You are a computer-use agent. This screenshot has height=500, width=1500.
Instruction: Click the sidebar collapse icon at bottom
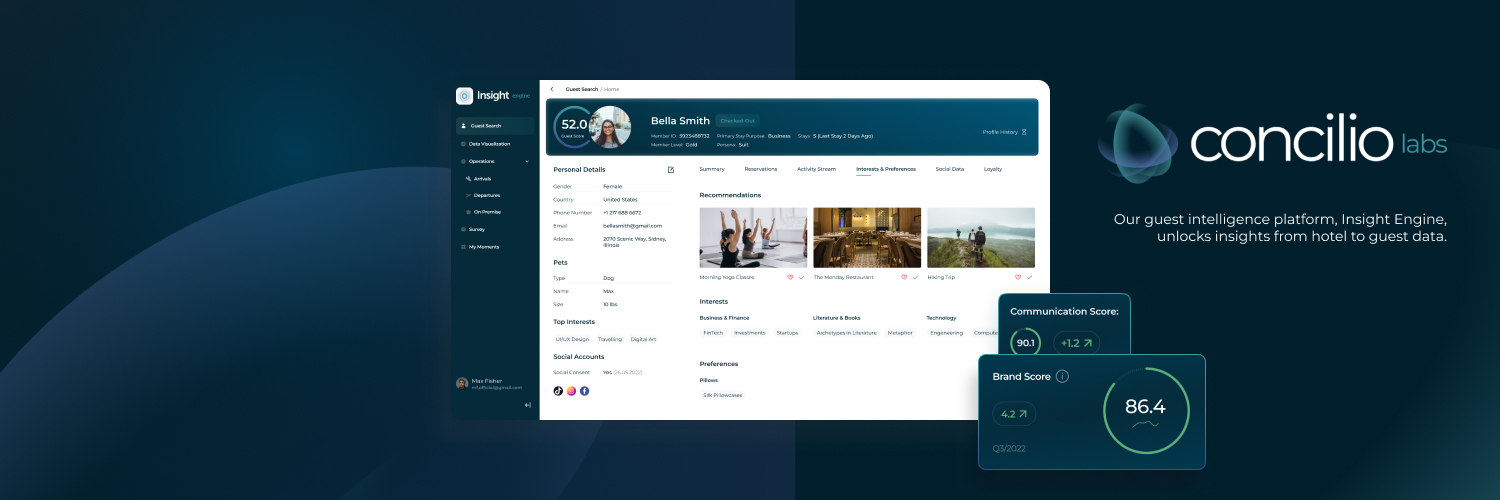coord(528,405)
